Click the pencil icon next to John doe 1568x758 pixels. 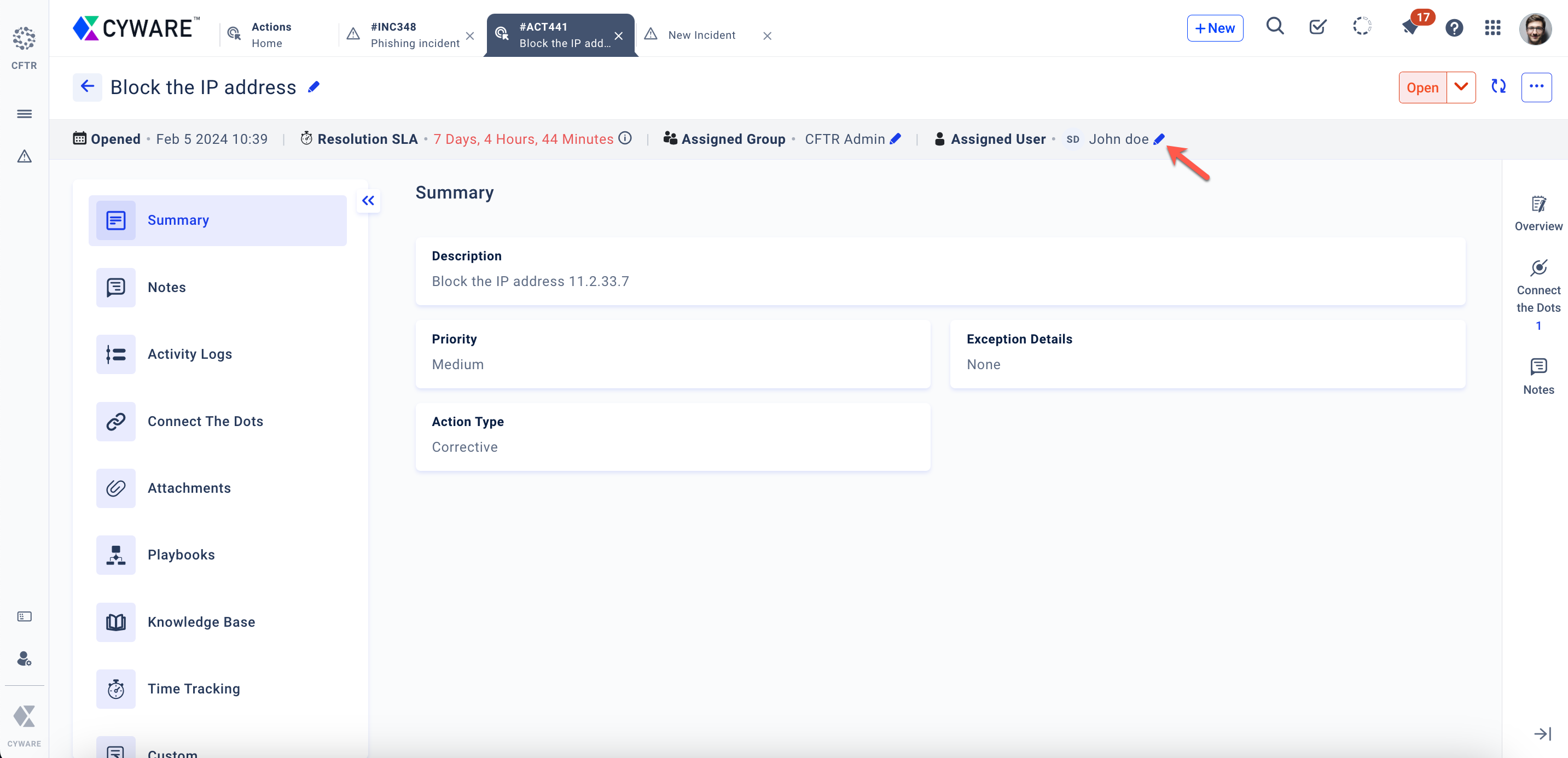click(1159, 139)
